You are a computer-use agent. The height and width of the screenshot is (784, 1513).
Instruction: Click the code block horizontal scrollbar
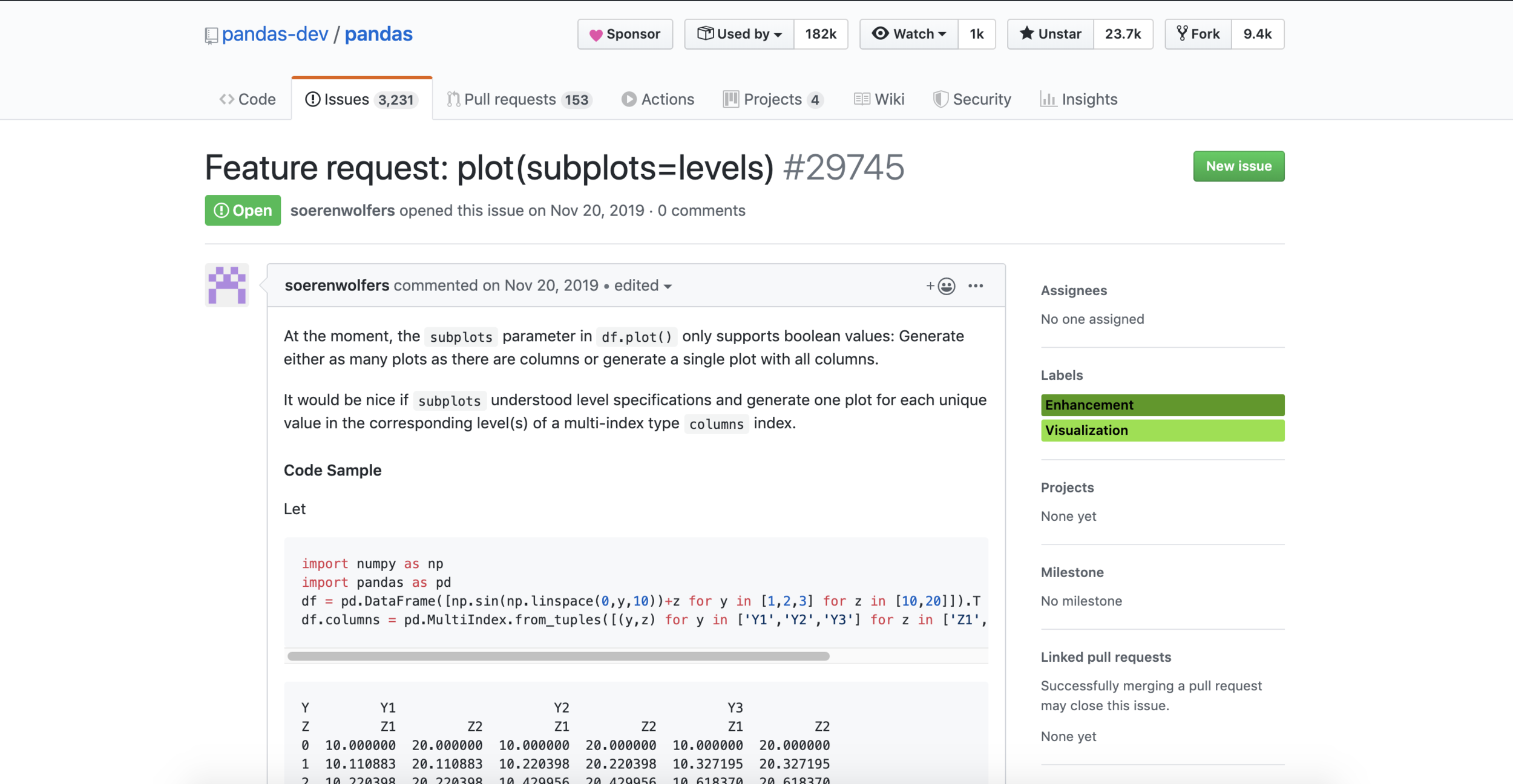pyautogui.click(x=558, y=656)
